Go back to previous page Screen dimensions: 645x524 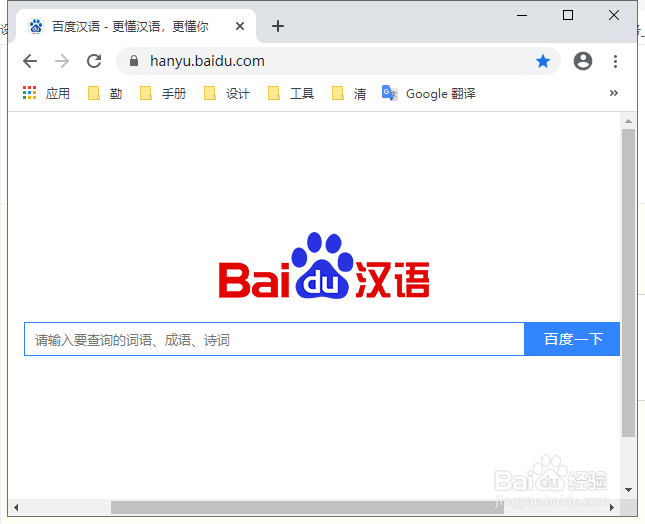(30, 61)
